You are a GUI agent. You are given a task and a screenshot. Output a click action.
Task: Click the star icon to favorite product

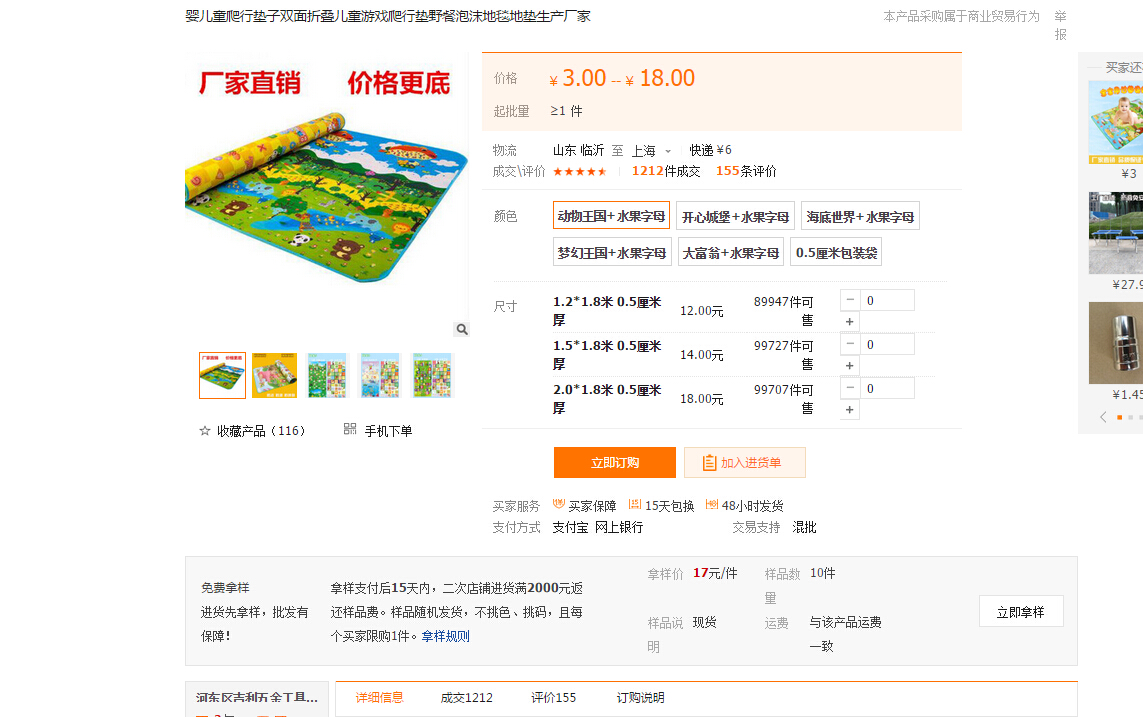coord(205,431)
